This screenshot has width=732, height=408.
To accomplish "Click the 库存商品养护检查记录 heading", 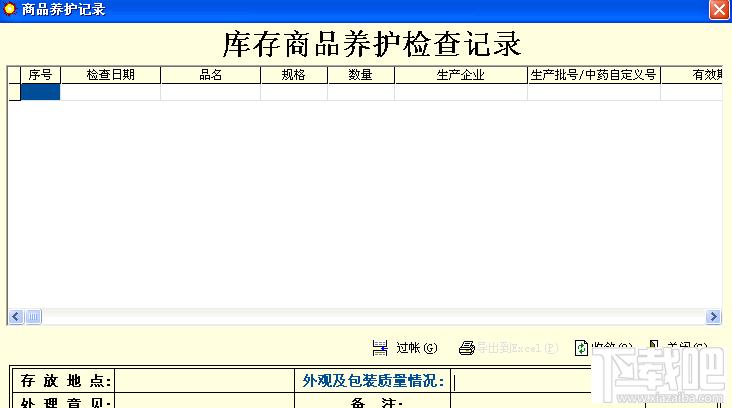I will 372,44.
